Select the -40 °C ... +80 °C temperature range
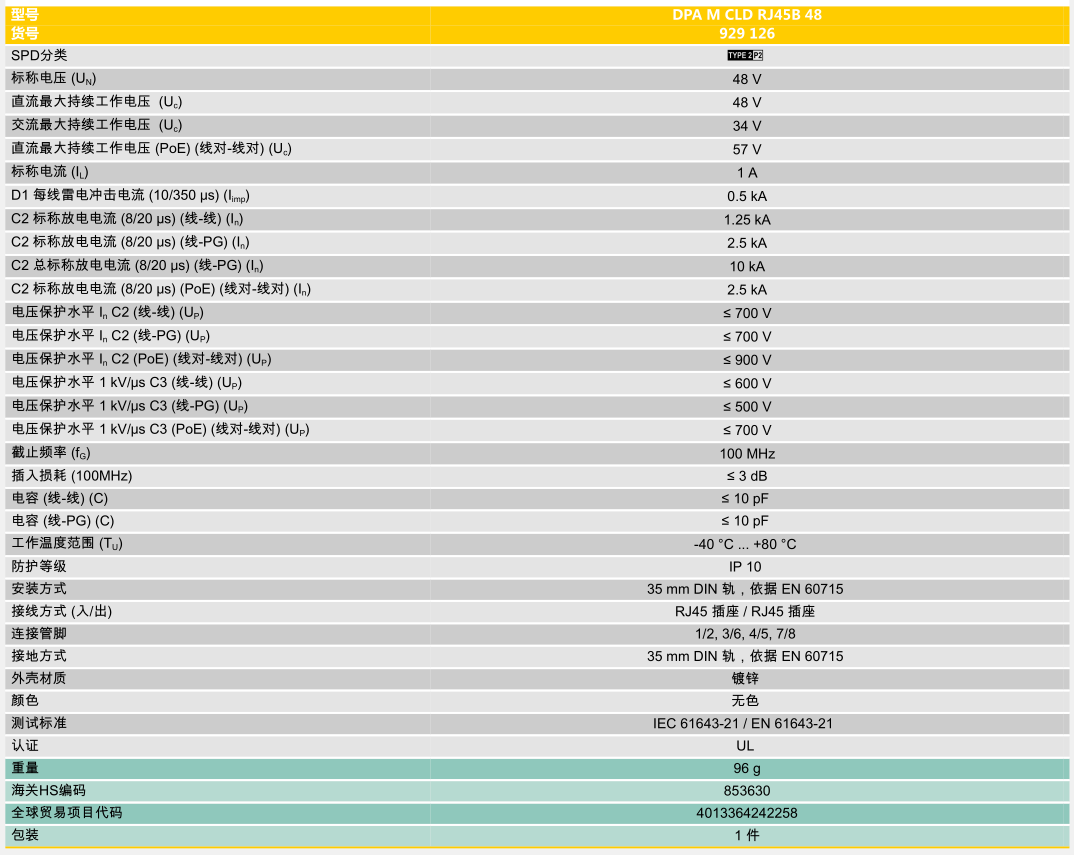1074x855 pixels. [746, 544]
